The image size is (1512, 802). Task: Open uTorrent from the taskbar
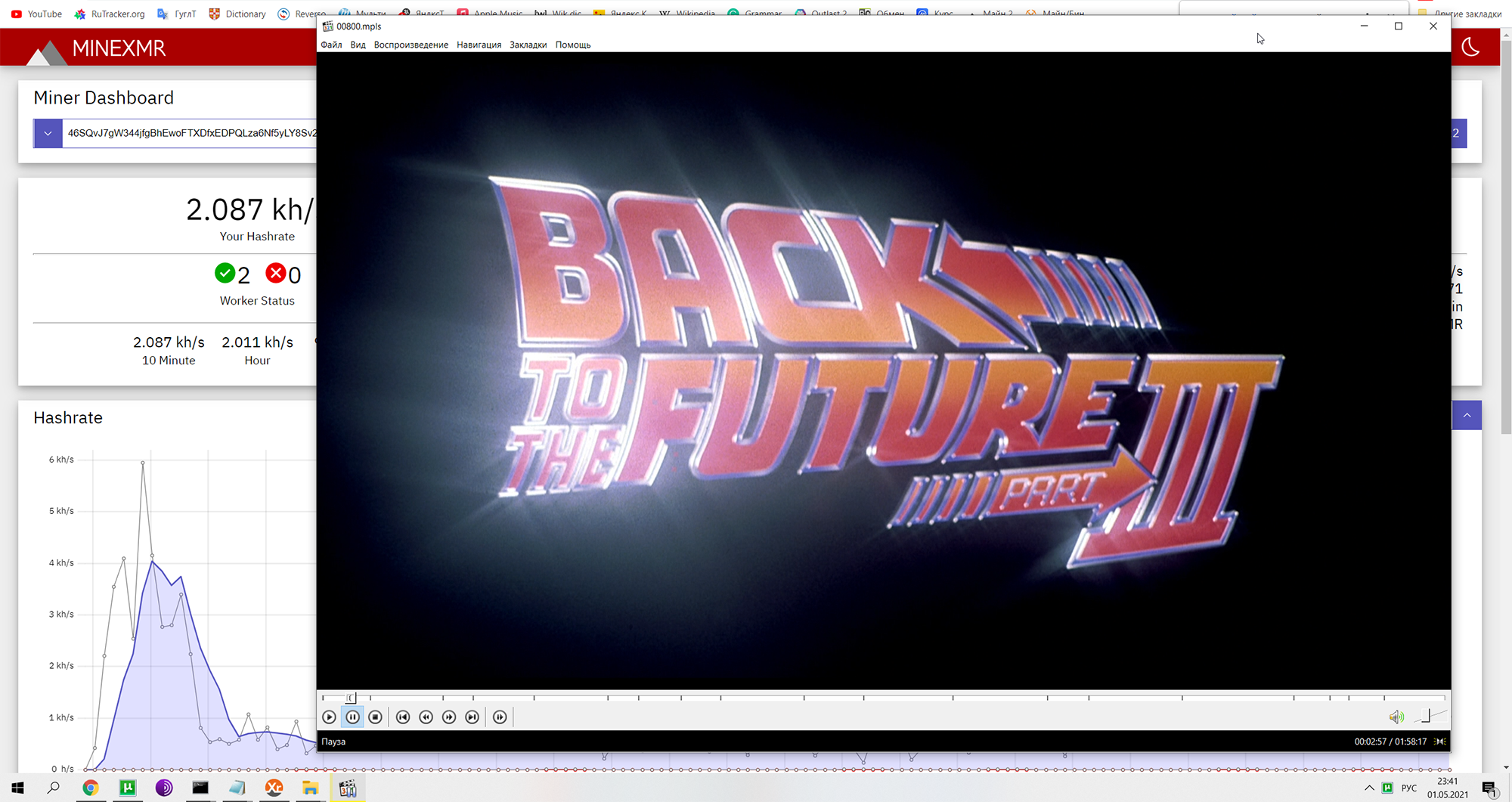coord(128,788)
